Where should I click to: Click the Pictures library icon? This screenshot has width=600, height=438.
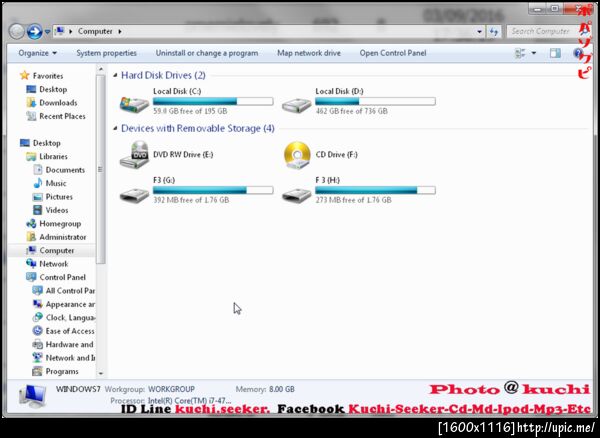(x=38, y=197)
